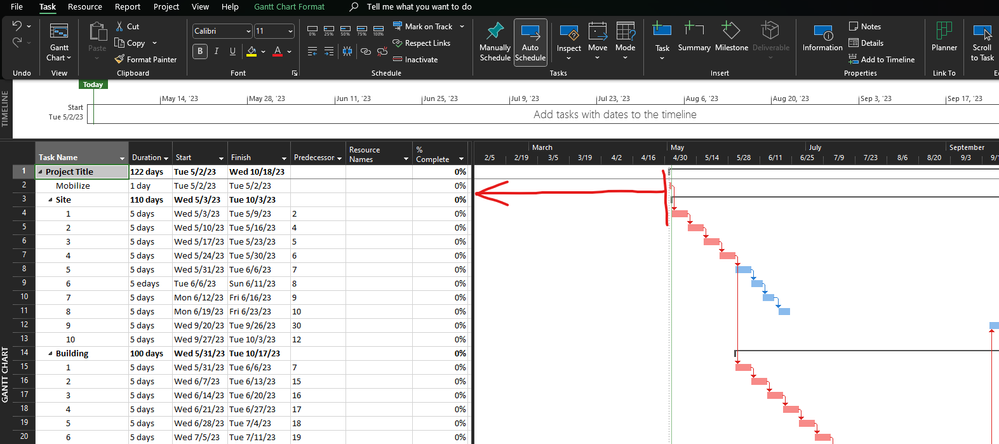This screenshot has height=444, width=999.
Task: Mark task 100% complete
Action: click(378, 31)
